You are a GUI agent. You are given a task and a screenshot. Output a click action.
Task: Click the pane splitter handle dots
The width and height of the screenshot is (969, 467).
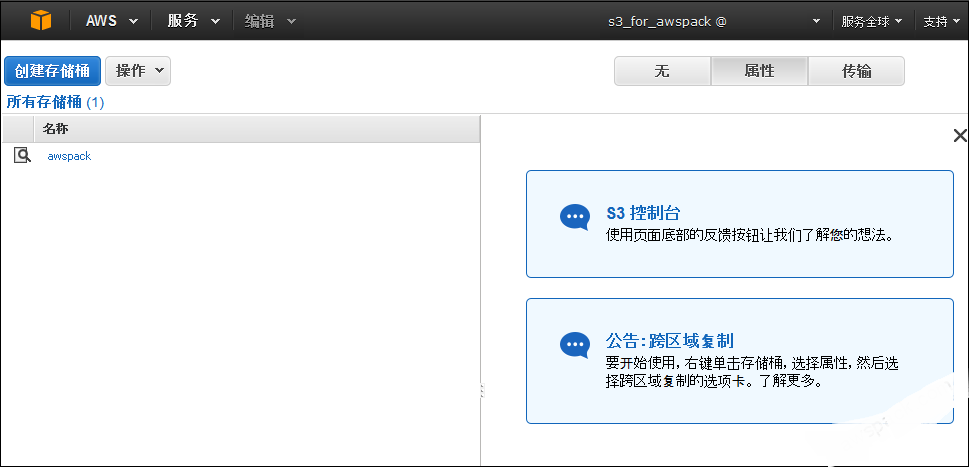pos(482,390)
